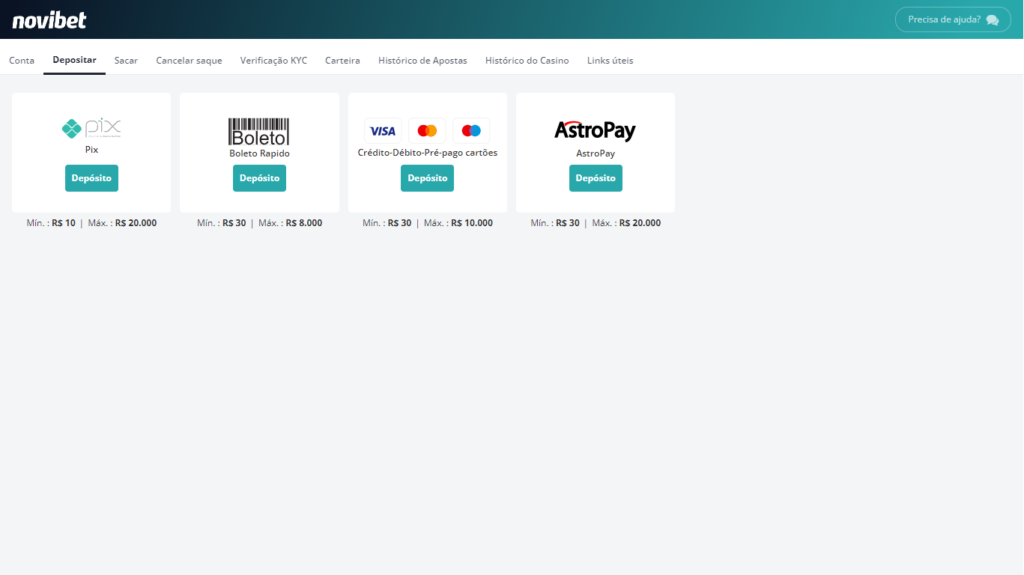Click the AstroPay Depósito button
The image size is (1024, 575).
[596, 178]
